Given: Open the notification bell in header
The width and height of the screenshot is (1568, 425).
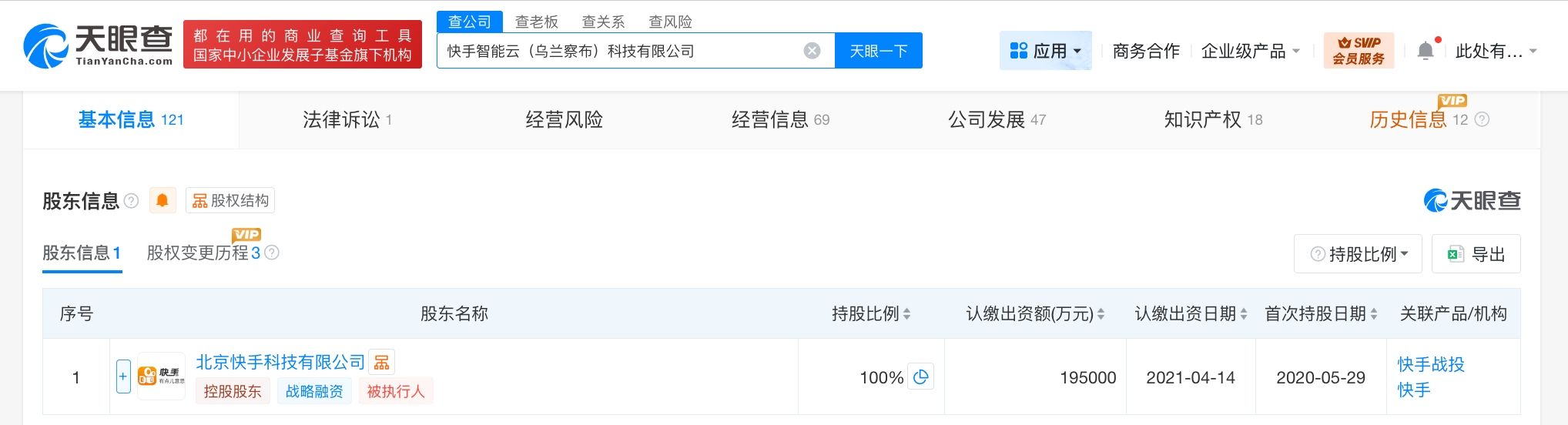Looking at the screenshot, I should click(x=1426, y=51).
